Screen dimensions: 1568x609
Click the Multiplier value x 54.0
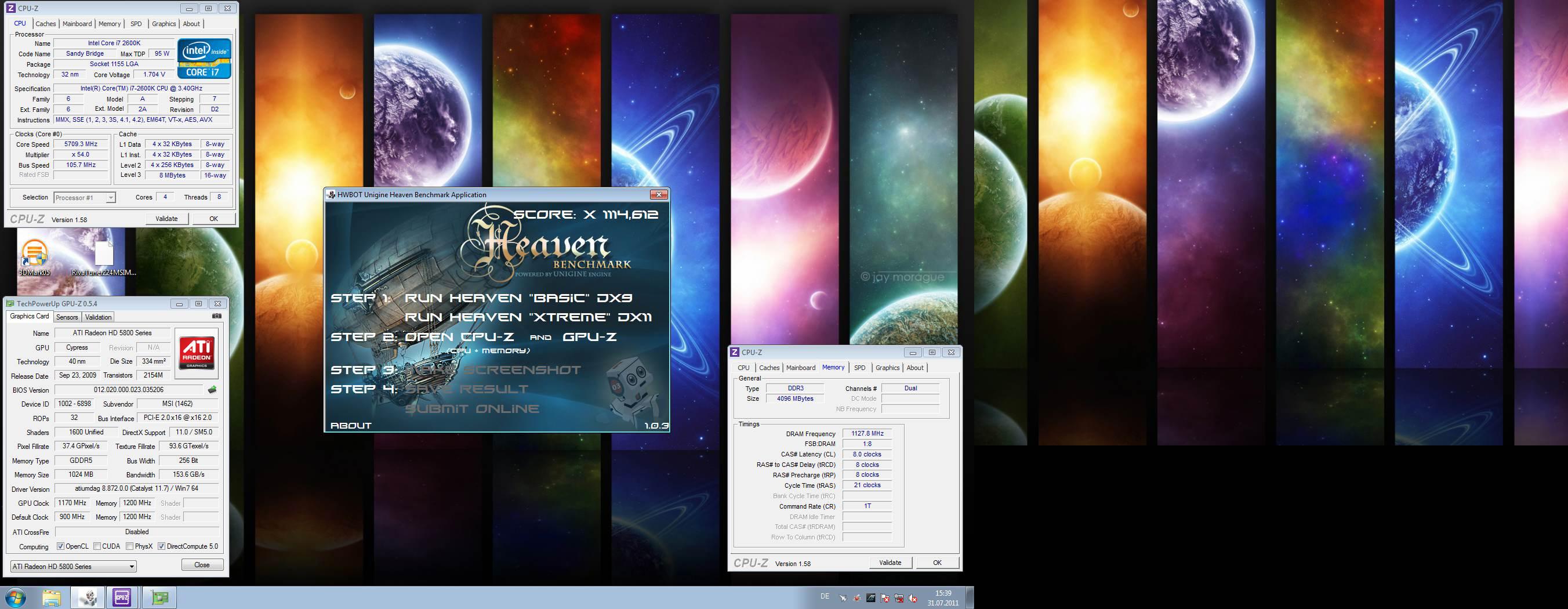[x=81, y=155]
